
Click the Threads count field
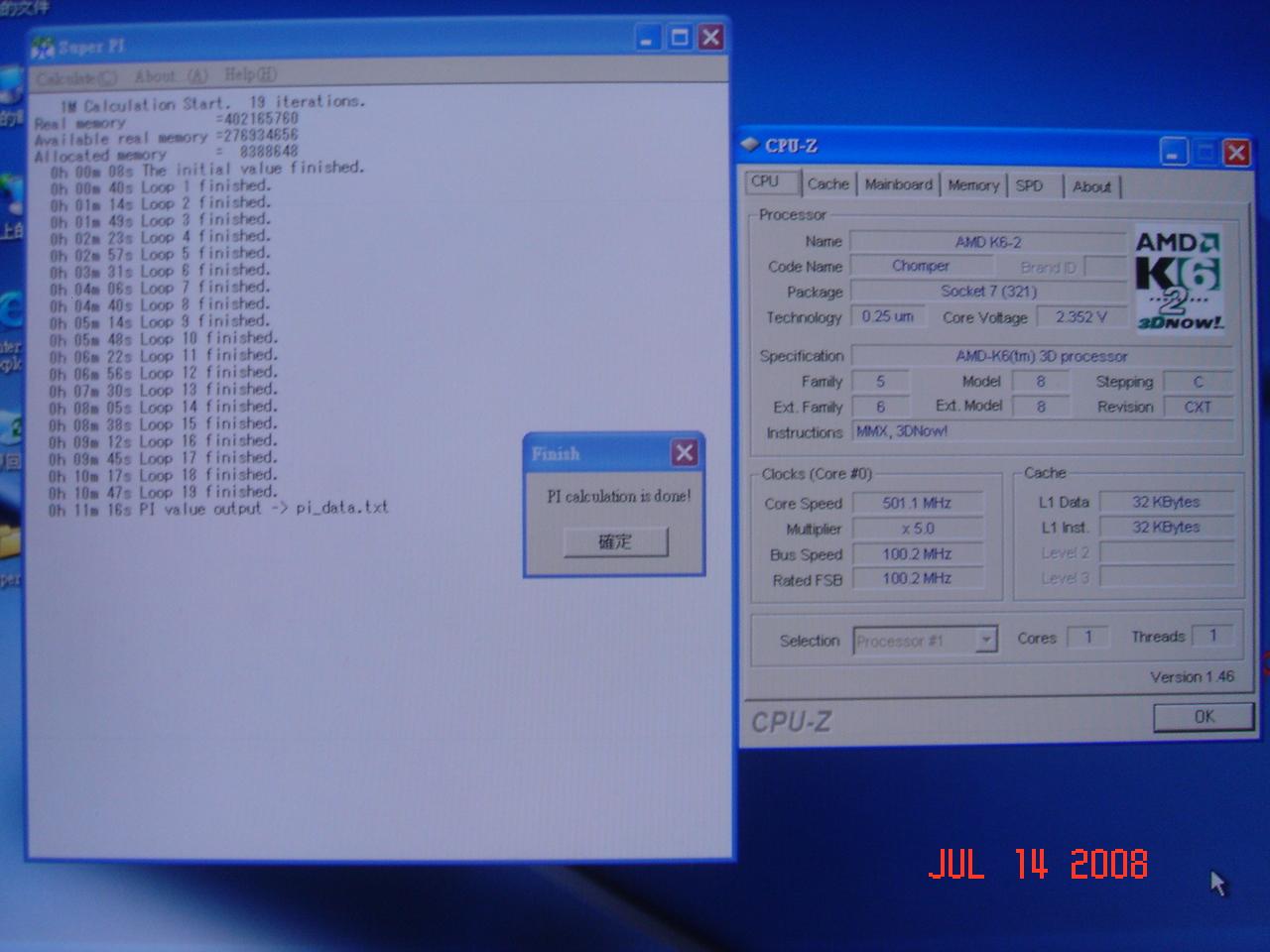1212,636
